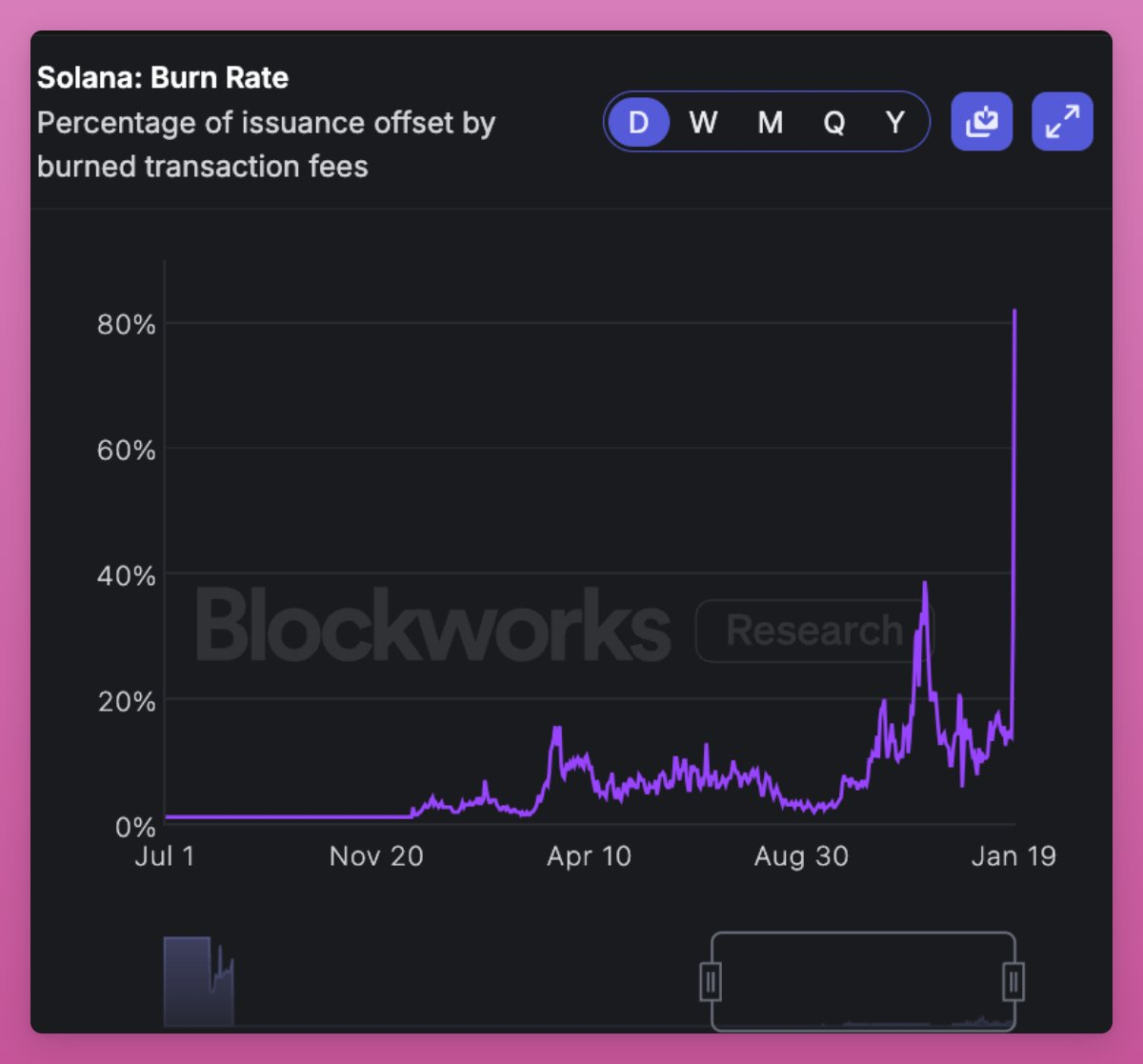Click the Research badge on the chart
The width and height of the screenshot is (1143, 1064).
(814, 631)
